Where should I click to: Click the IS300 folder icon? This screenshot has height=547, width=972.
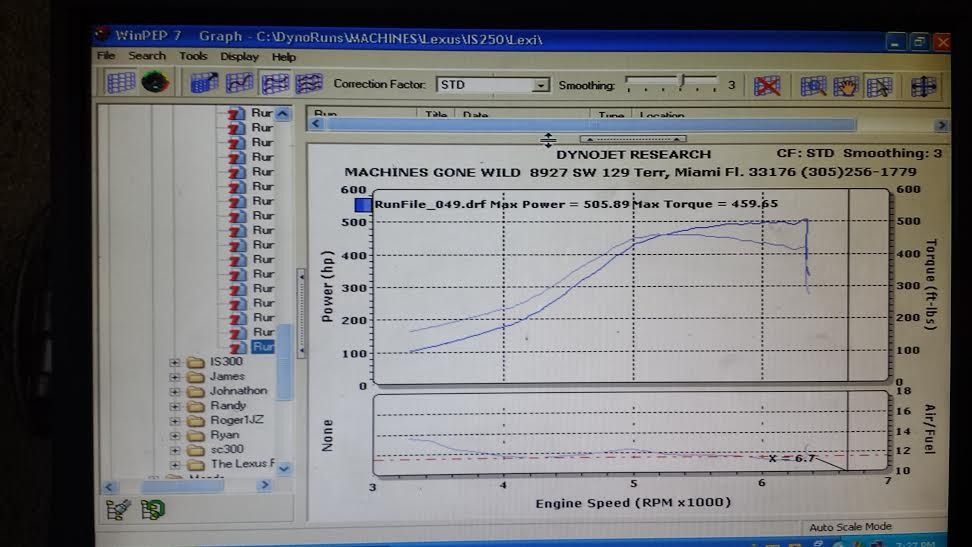coord(196,362)
